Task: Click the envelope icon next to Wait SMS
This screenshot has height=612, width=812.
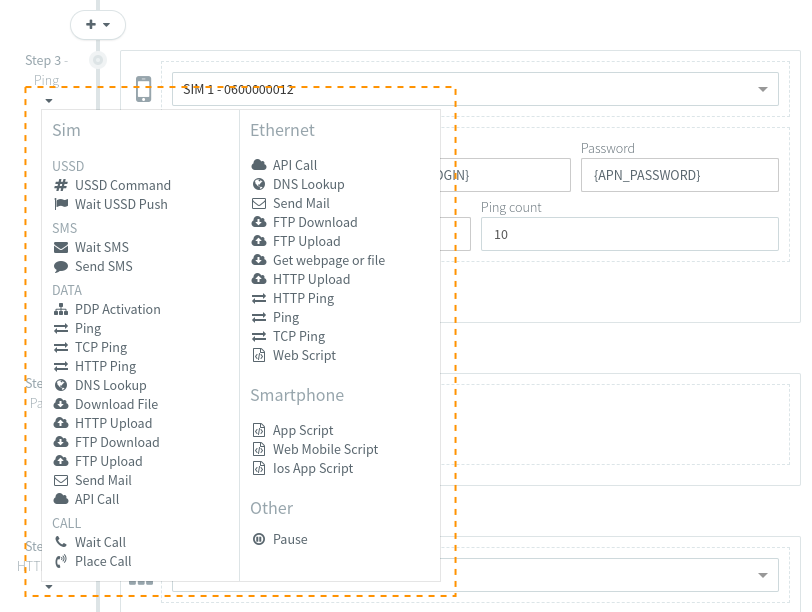Action: pyautogui.click(x=61, y=247)
